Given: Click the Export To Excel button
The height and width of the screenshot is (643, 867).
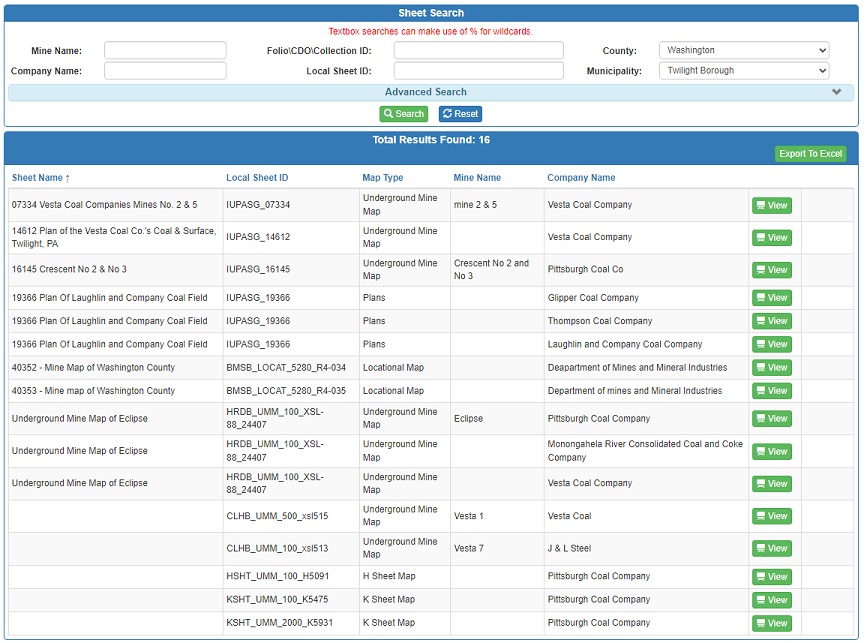Looking at the screenshot, I should coord(810,154).
